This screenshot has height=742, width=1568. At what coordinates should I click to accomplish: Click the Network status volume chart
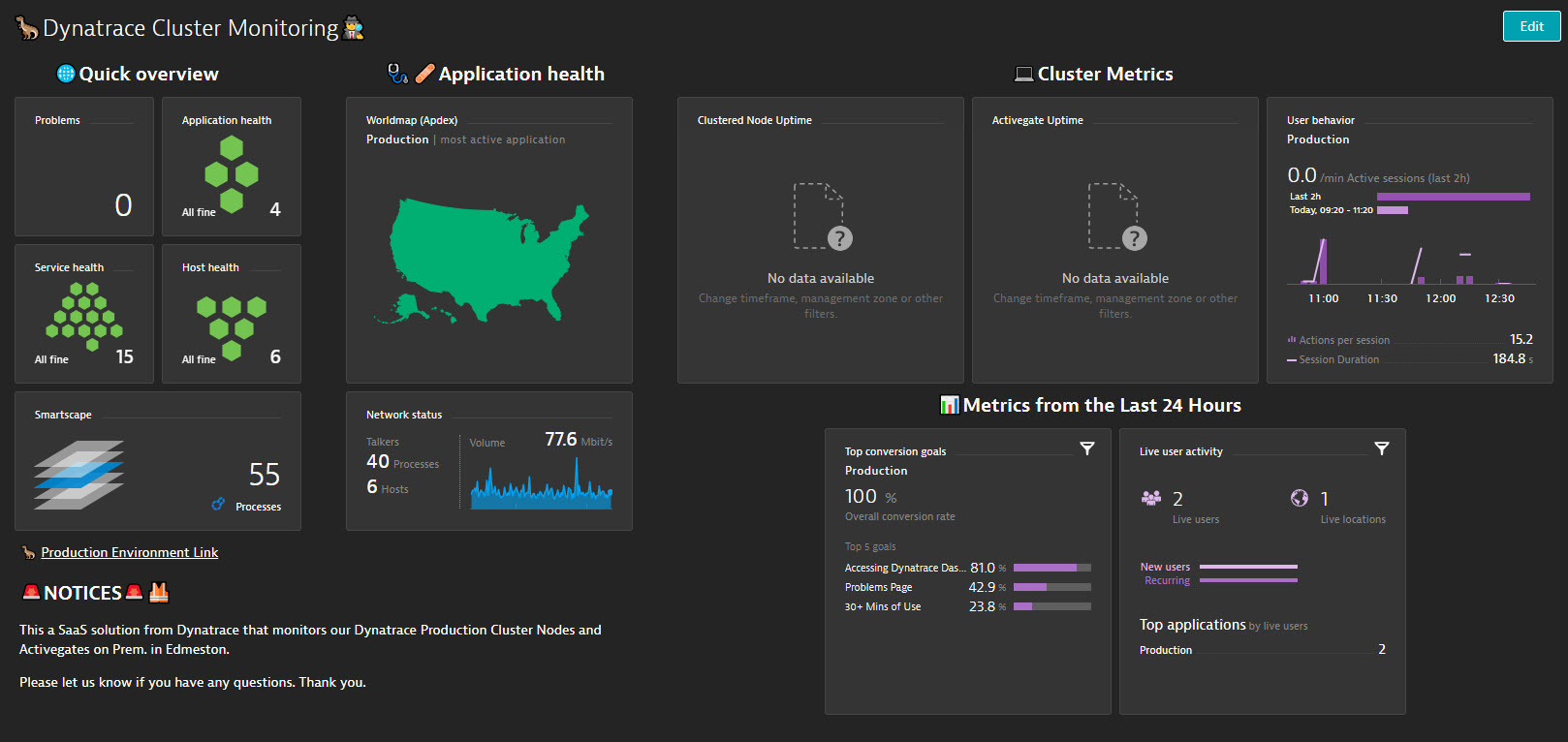[x=542, y=482]
